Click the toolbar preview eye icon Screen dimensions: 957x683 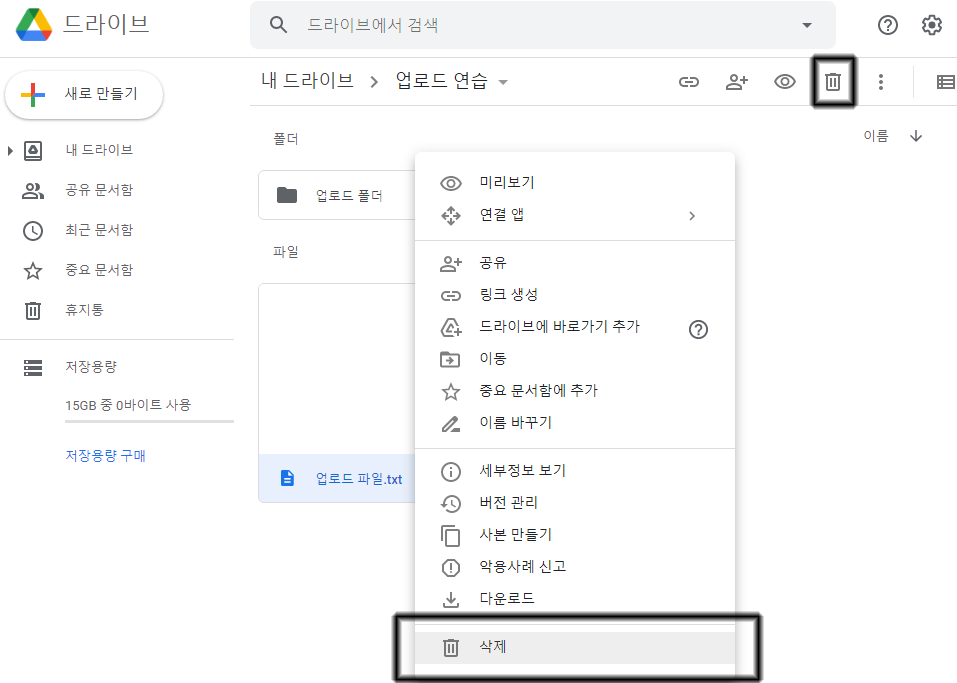[784, 82]
